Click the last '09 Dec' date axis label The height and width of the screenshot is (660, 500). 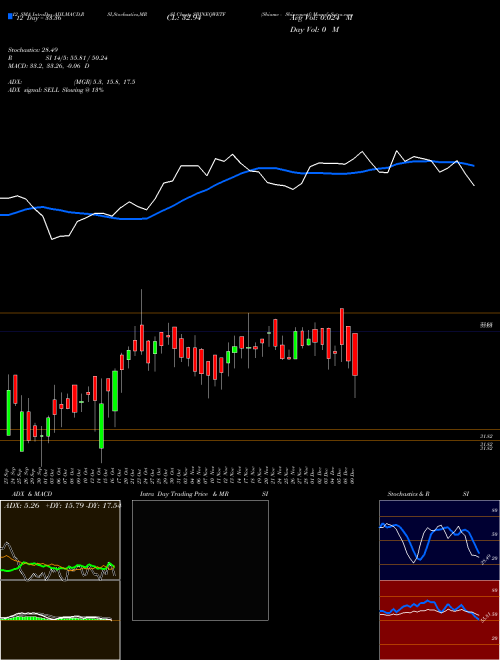[x=354, y=475]
